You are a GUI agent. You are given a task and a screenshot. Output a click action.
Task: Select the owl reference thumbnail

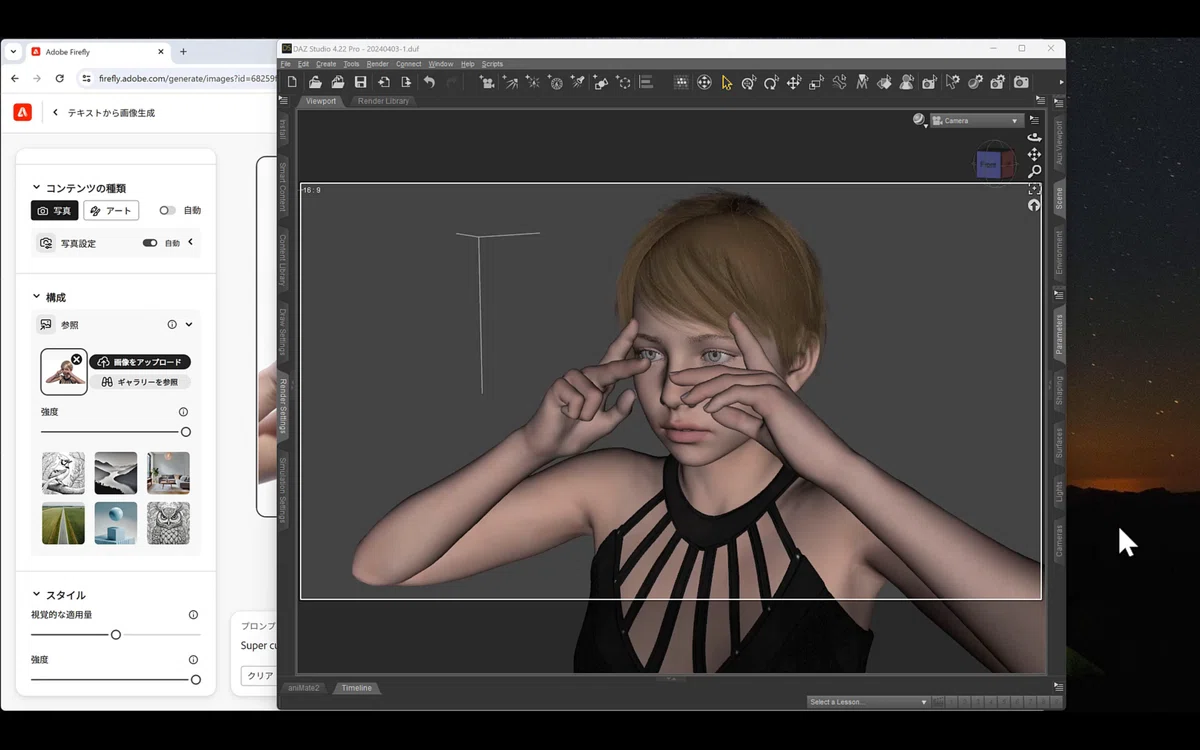coord(168,523)
